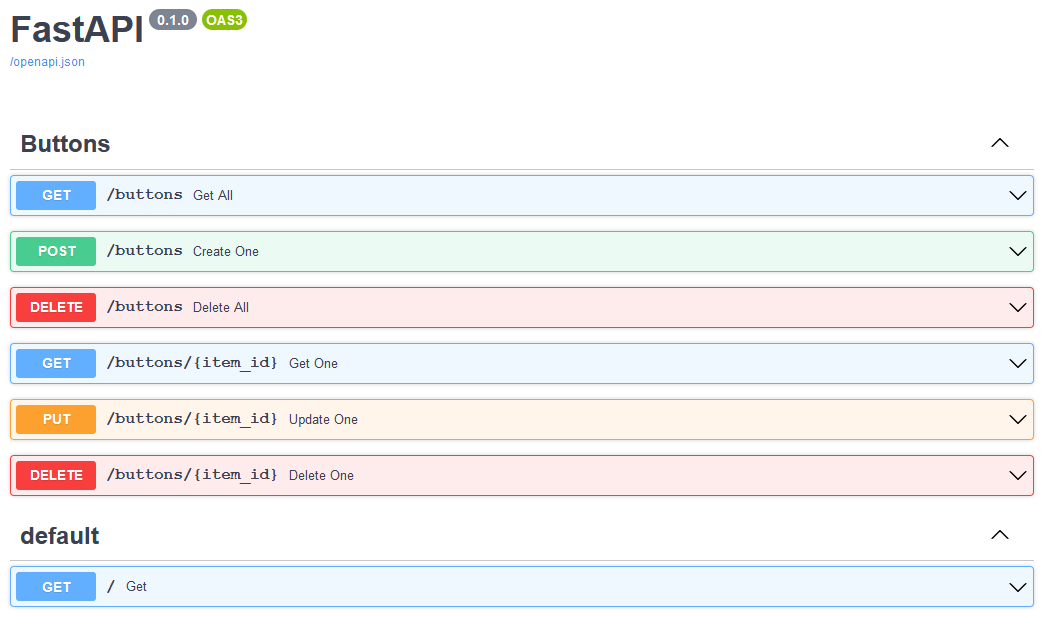Click /buttons/{item_id} path in Update One row
This screenshot has height=633, width=1045.
tap(192, 418)
